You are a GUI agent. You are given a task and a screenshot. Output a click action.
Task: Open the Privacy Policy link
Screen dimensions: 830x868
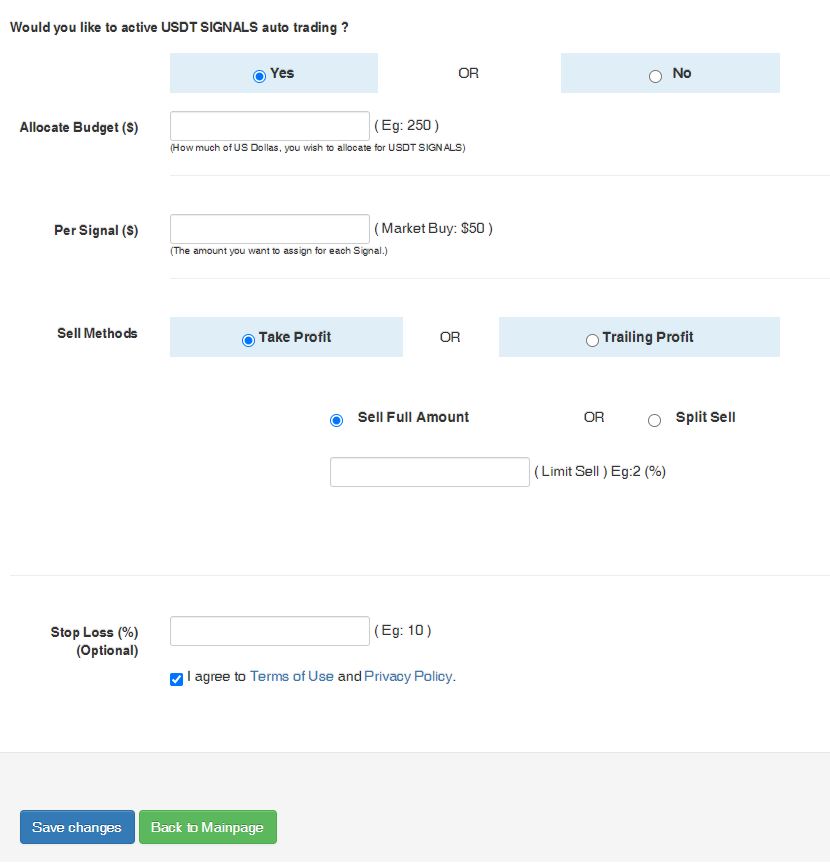pos(410,676)
